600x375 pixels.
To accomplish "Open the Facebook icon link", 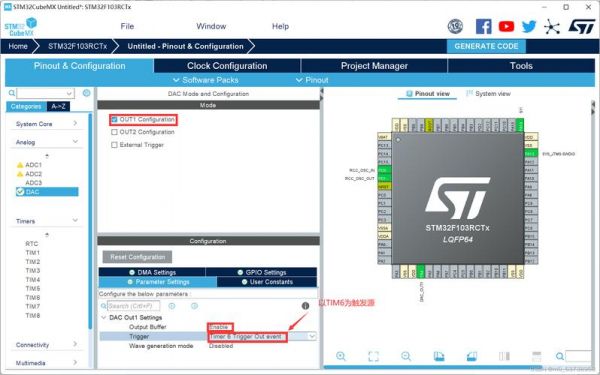I will pos(483,26).
